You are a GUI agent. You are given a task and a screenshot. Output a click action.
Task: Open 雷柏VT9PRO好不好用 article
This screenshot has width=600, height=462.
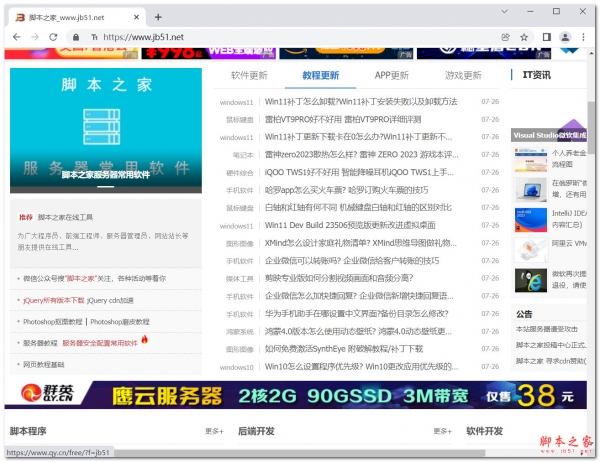(x=343, y=119)
